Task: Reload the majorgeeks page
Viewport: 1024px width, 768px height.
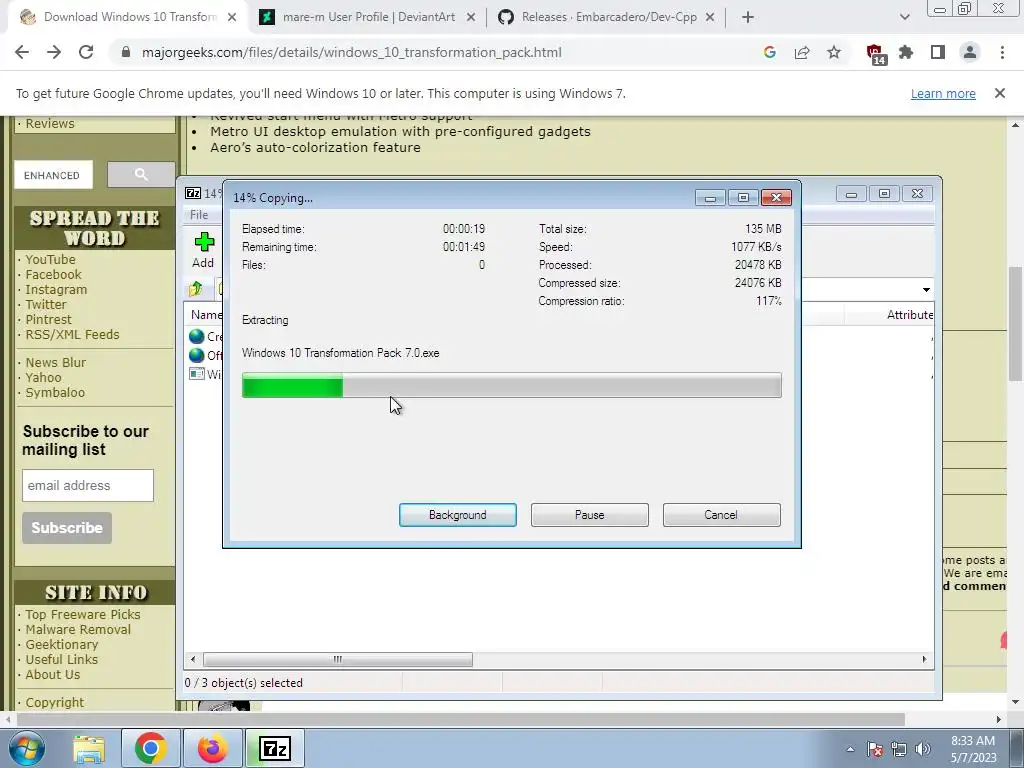Action: tap(86, 52)
